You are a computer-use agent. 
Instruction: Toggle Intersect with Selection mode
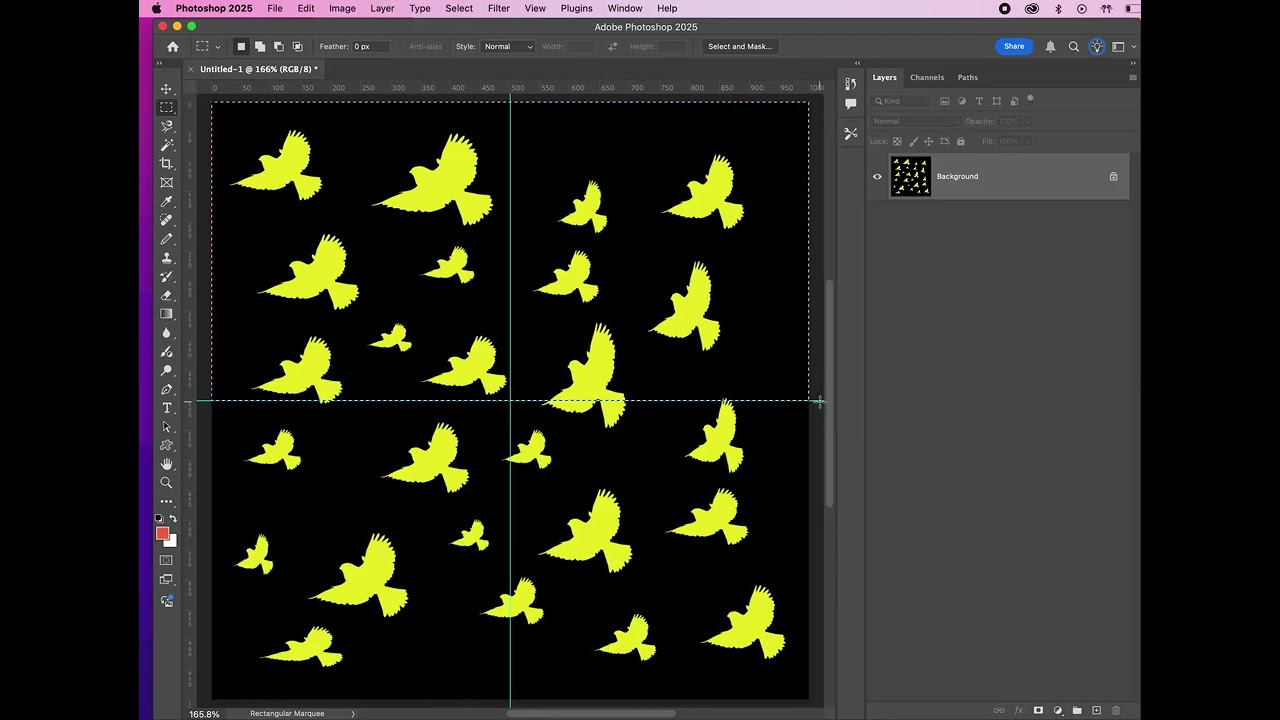coord(297,46)
